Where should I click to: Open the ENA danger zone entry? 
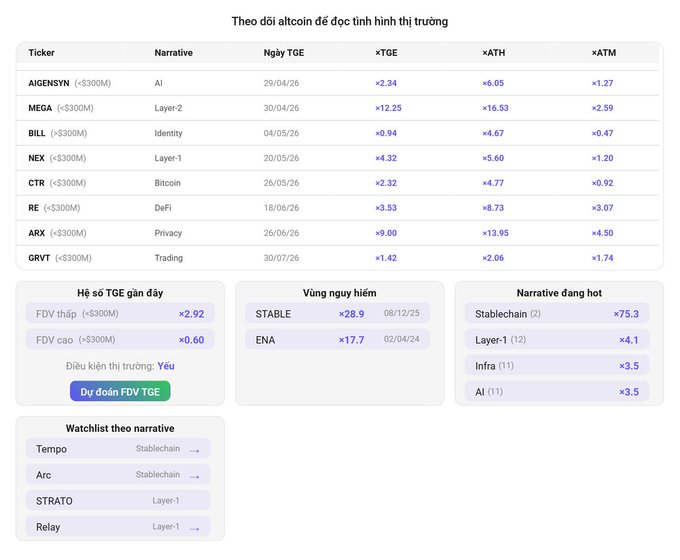[x=337, y=339]
